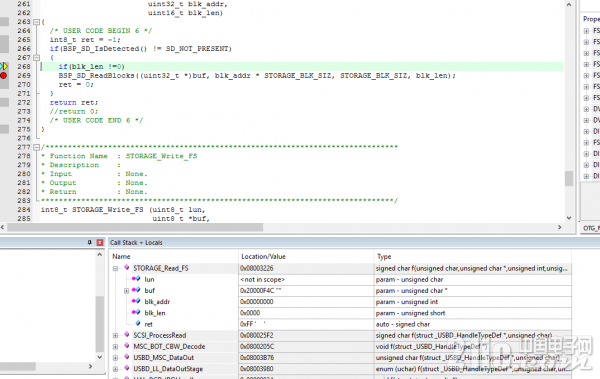The width and height of the screenshot is (600, 379).
Task: Click the type 'param - unsigned short'
Action: click(x=410, y=313)
